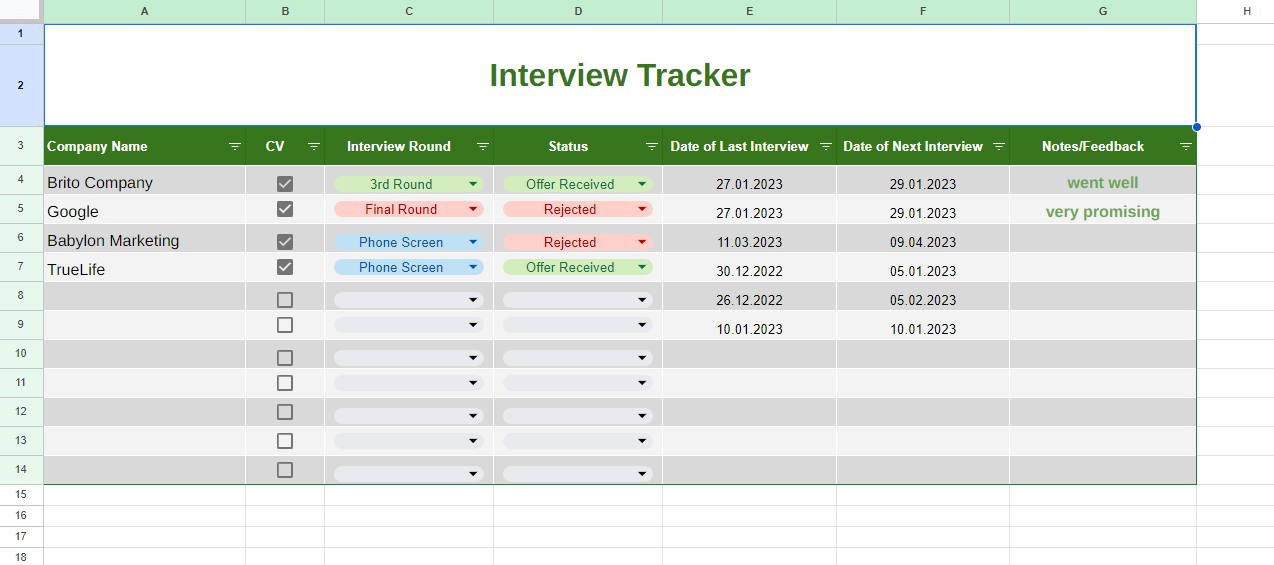1274x565 pixels.
Task: Select the 'very promising' note cell
Action: click(x=1103, y=209)
